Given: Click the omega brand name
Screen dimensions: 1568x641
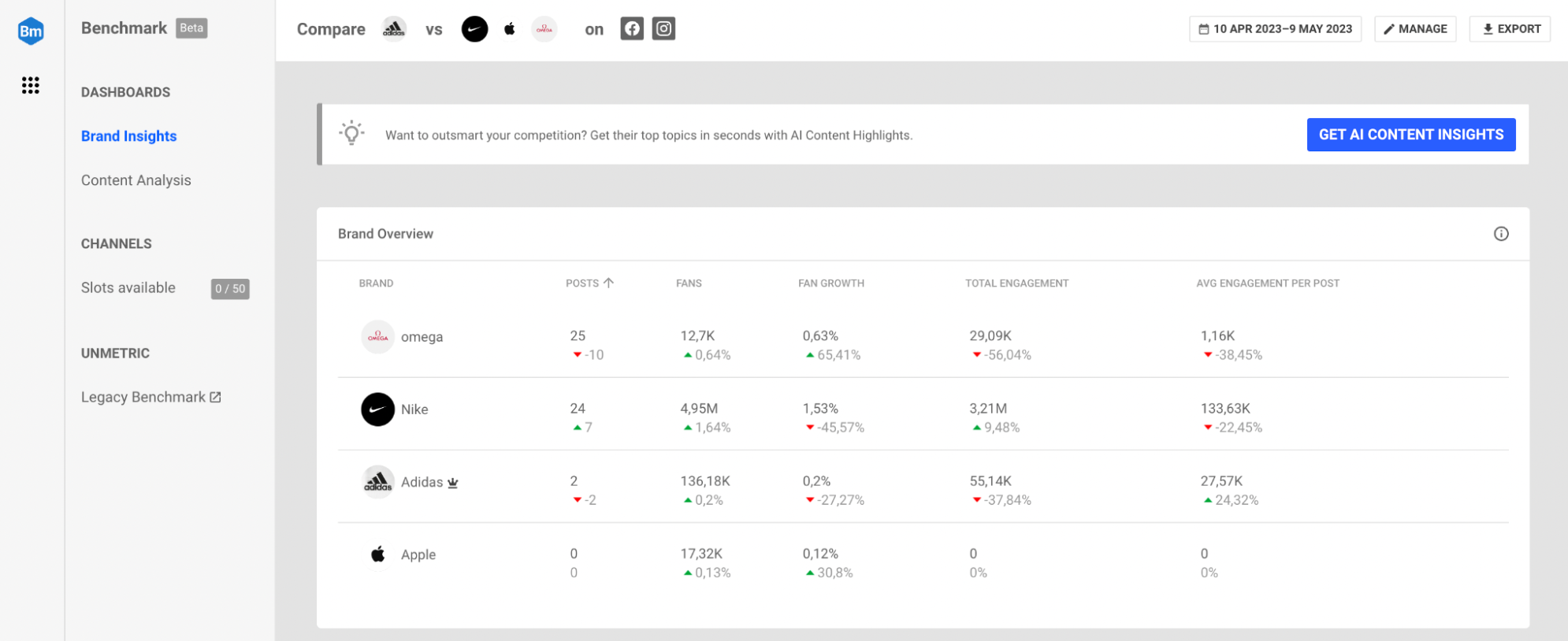Looking at the screenshot, I should click(422, 337).
